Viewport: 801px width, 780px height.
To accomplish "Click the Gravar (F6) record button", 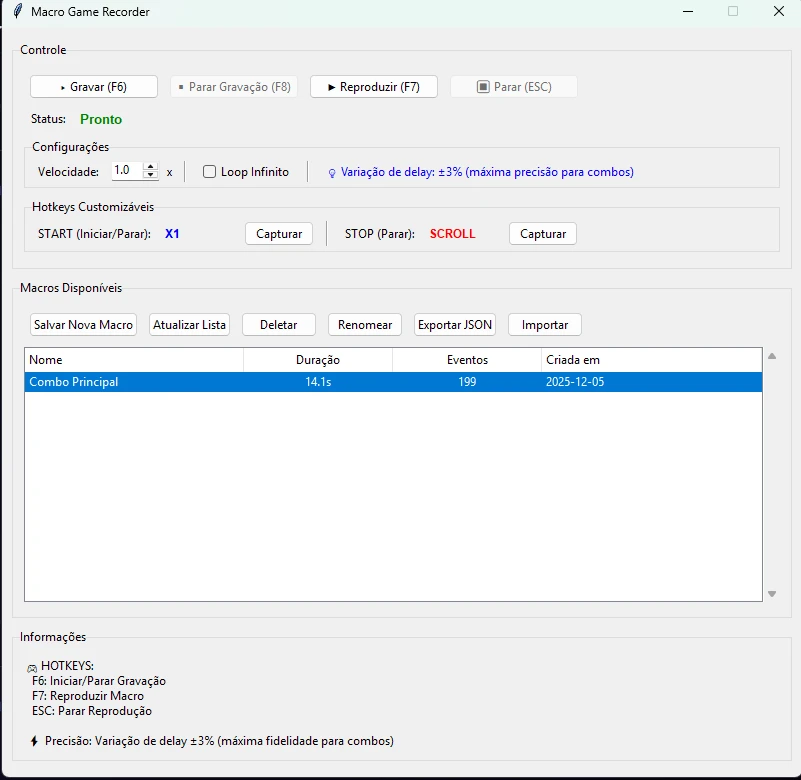I will 94,87.
